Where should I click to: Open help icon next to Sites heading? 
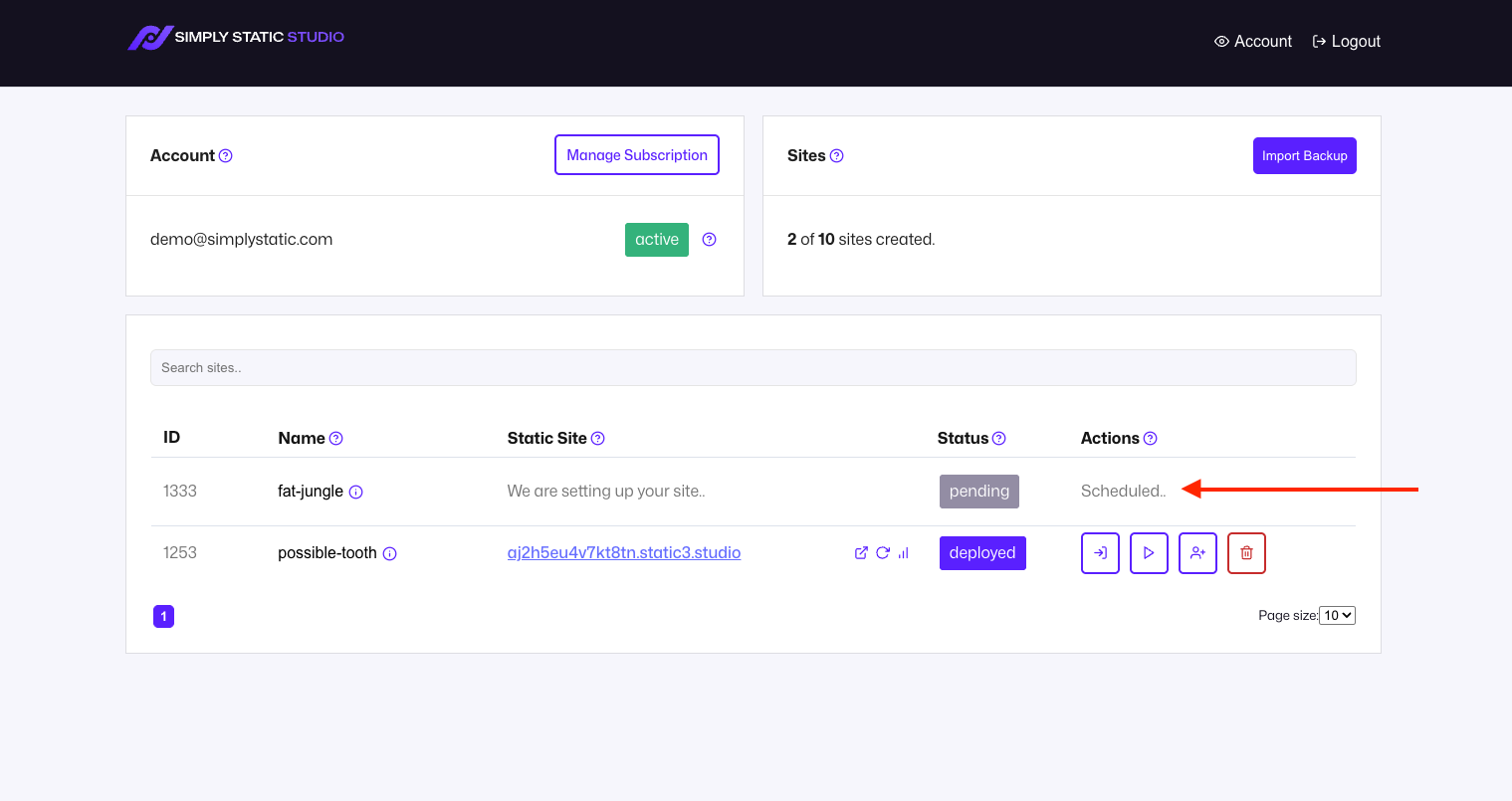(837, 156)
